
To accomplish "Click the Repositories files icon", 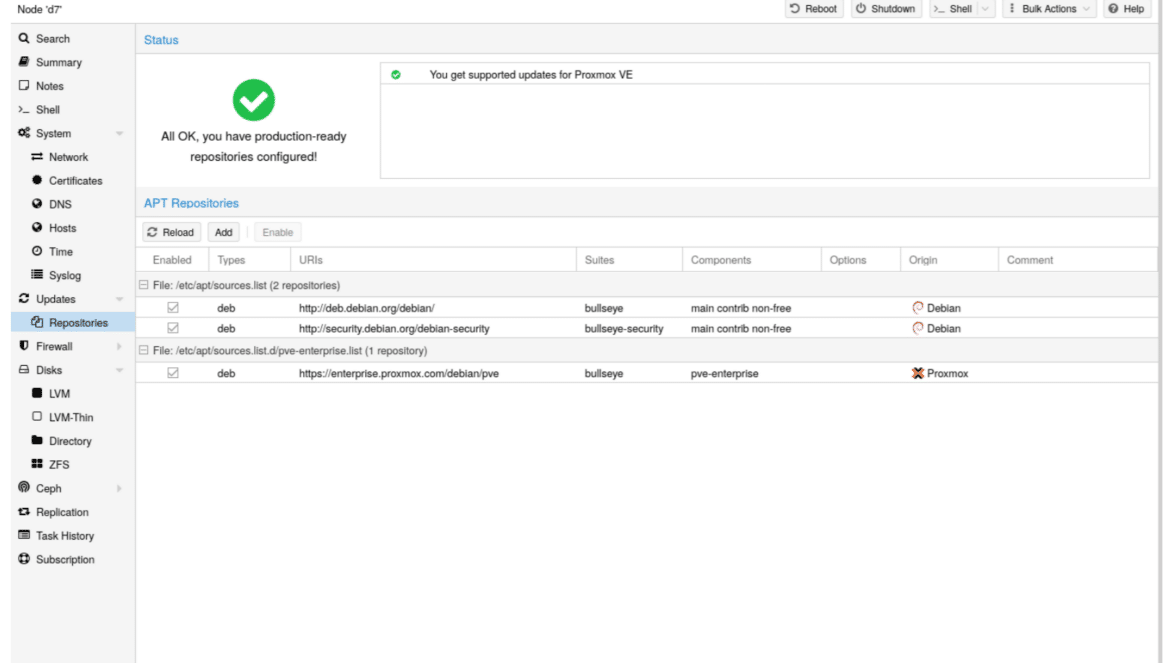I will 37,322.
